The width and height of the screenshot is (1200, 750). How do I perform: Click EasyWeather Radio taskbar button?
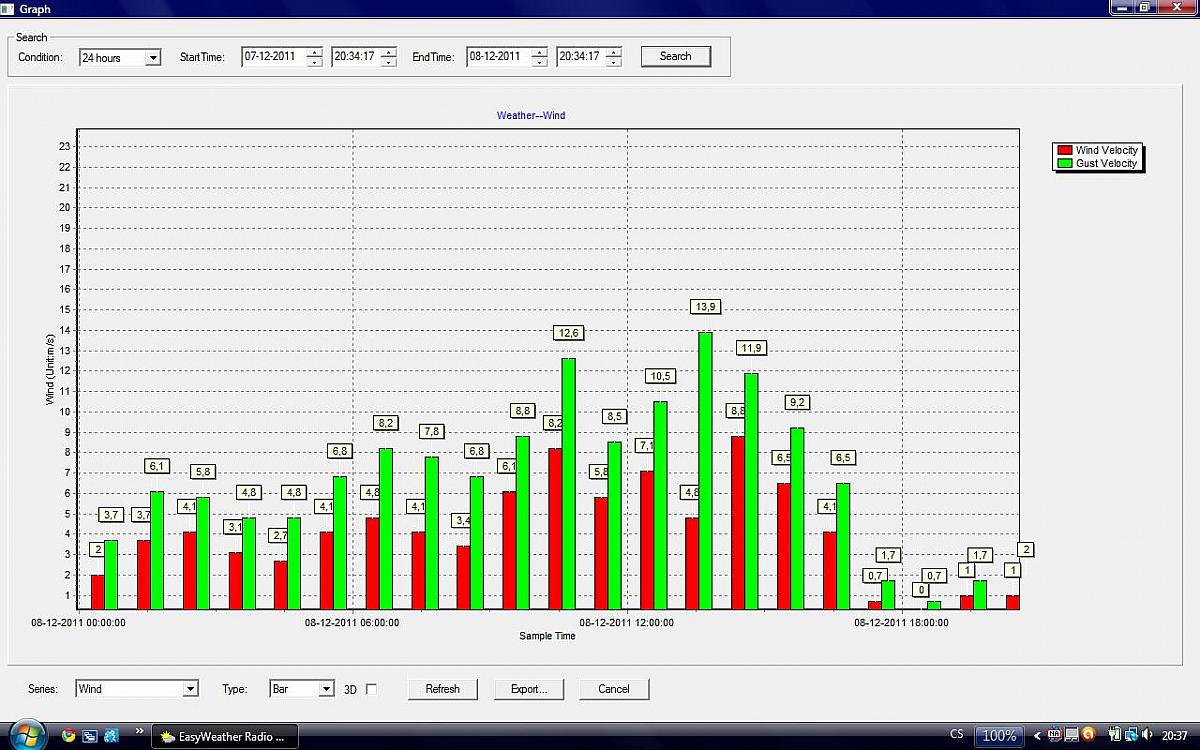tap(222, 737)
